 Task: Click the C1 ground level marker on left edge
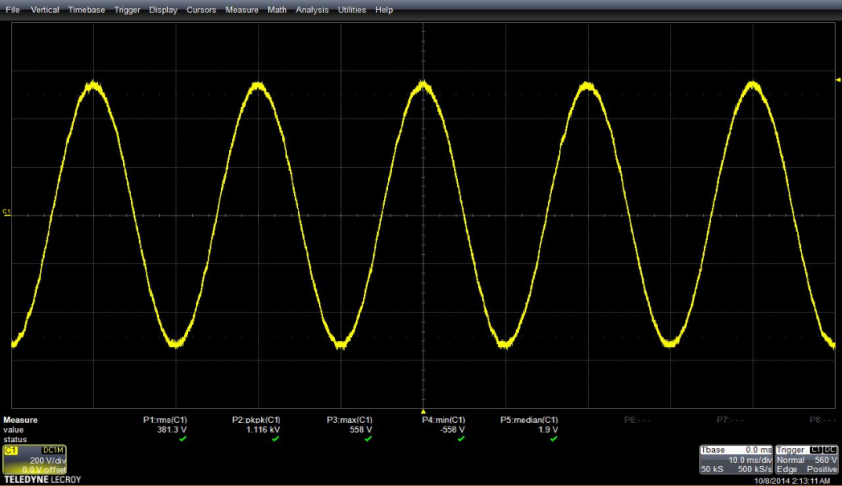pos(6,213)
